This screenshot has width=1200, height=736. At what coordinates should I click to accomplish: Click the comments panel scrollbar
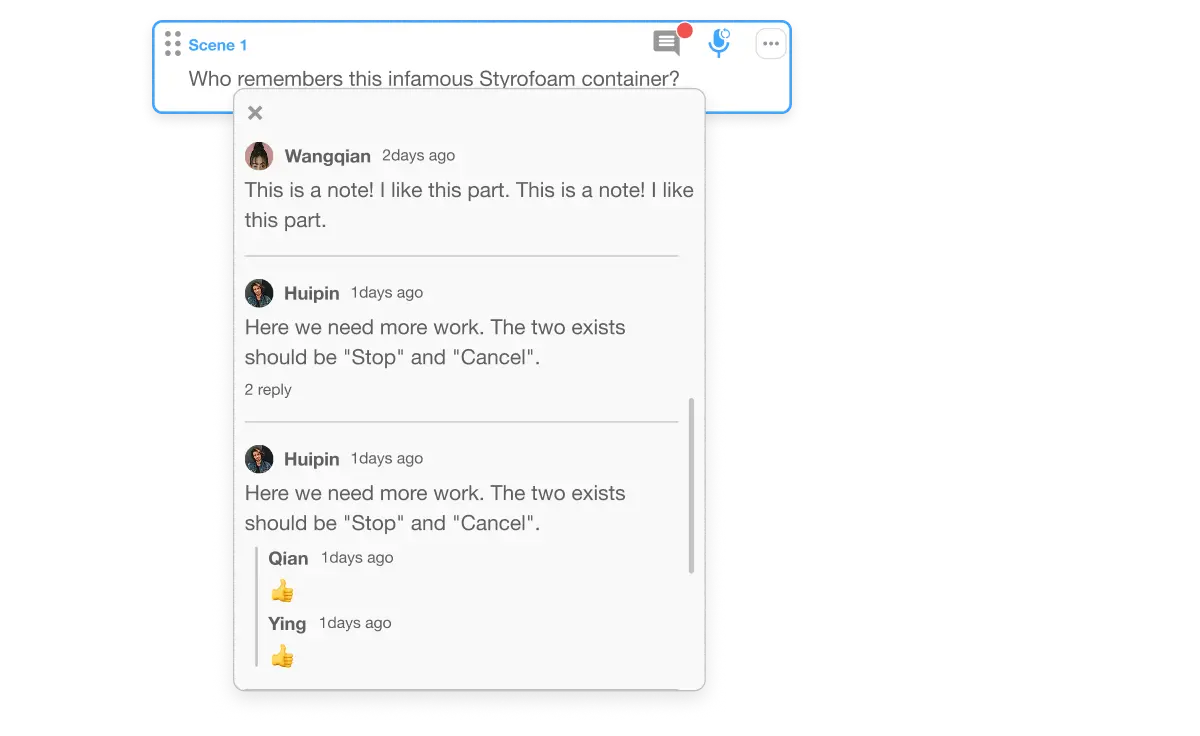[x=691, y=485]
